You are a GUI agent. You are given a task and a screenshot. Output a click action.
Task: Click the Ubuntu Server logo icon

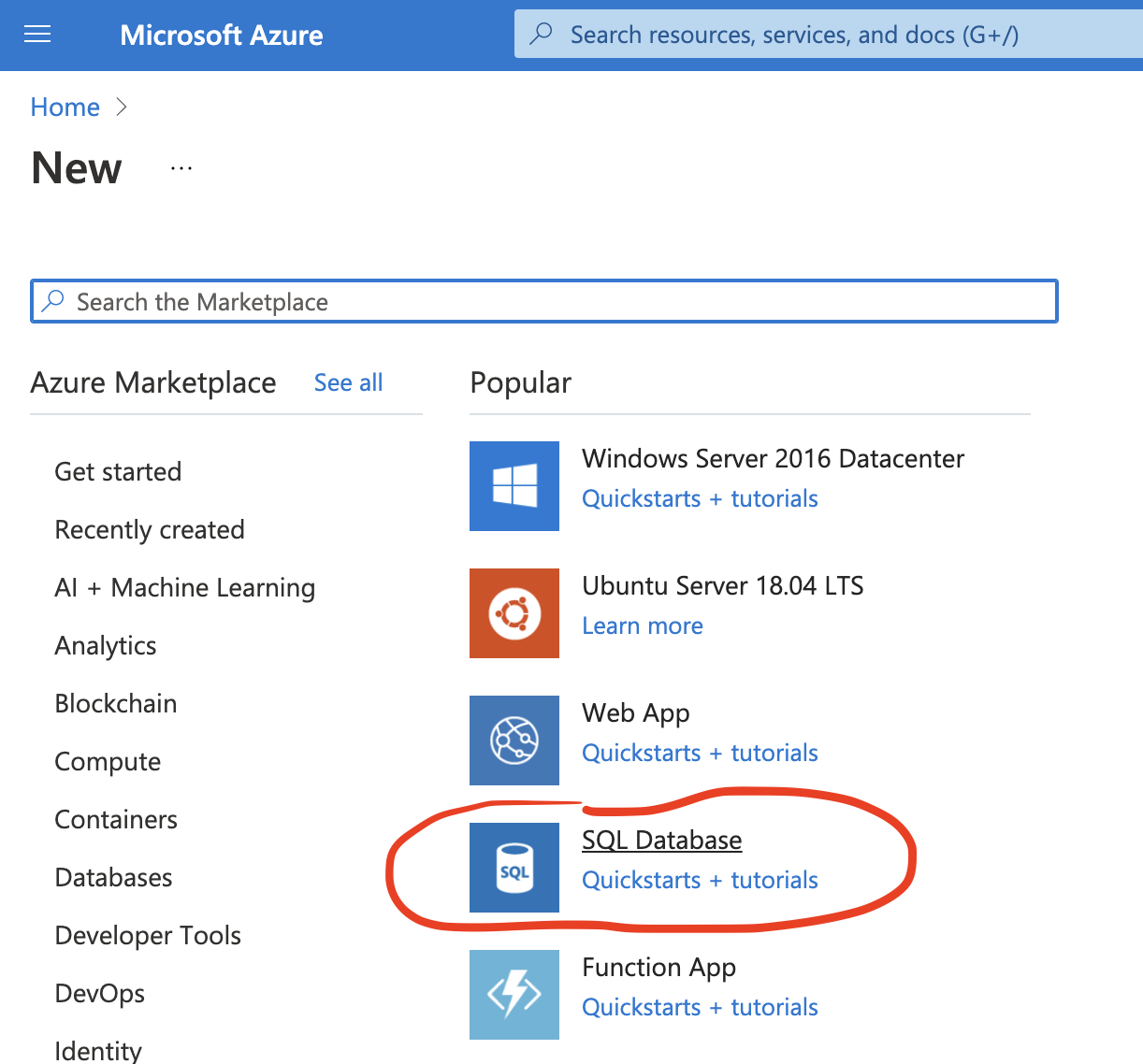(514, 613)
